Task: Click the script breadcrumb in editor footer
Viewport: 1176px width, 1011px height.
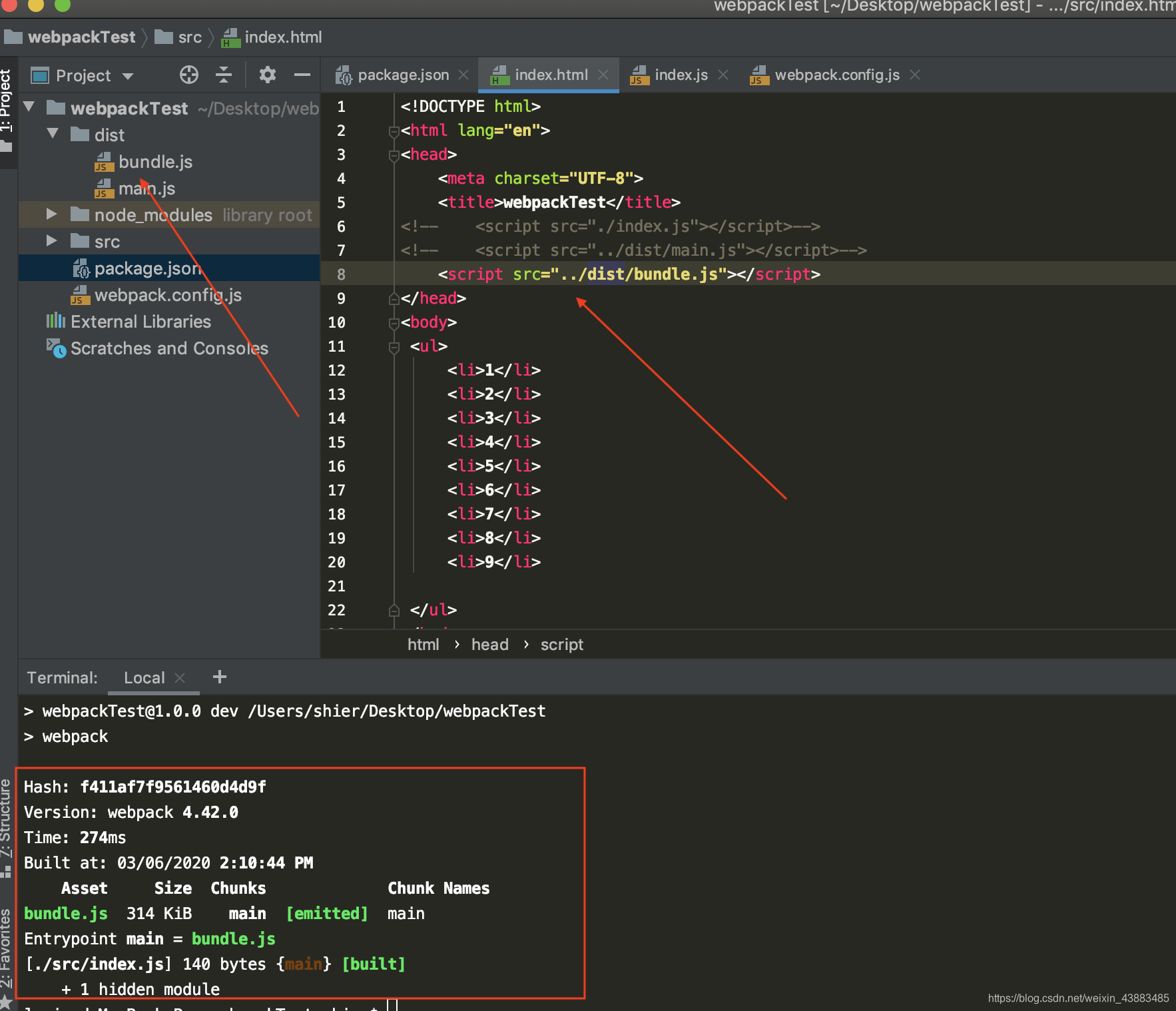Action: coord(561,645)
